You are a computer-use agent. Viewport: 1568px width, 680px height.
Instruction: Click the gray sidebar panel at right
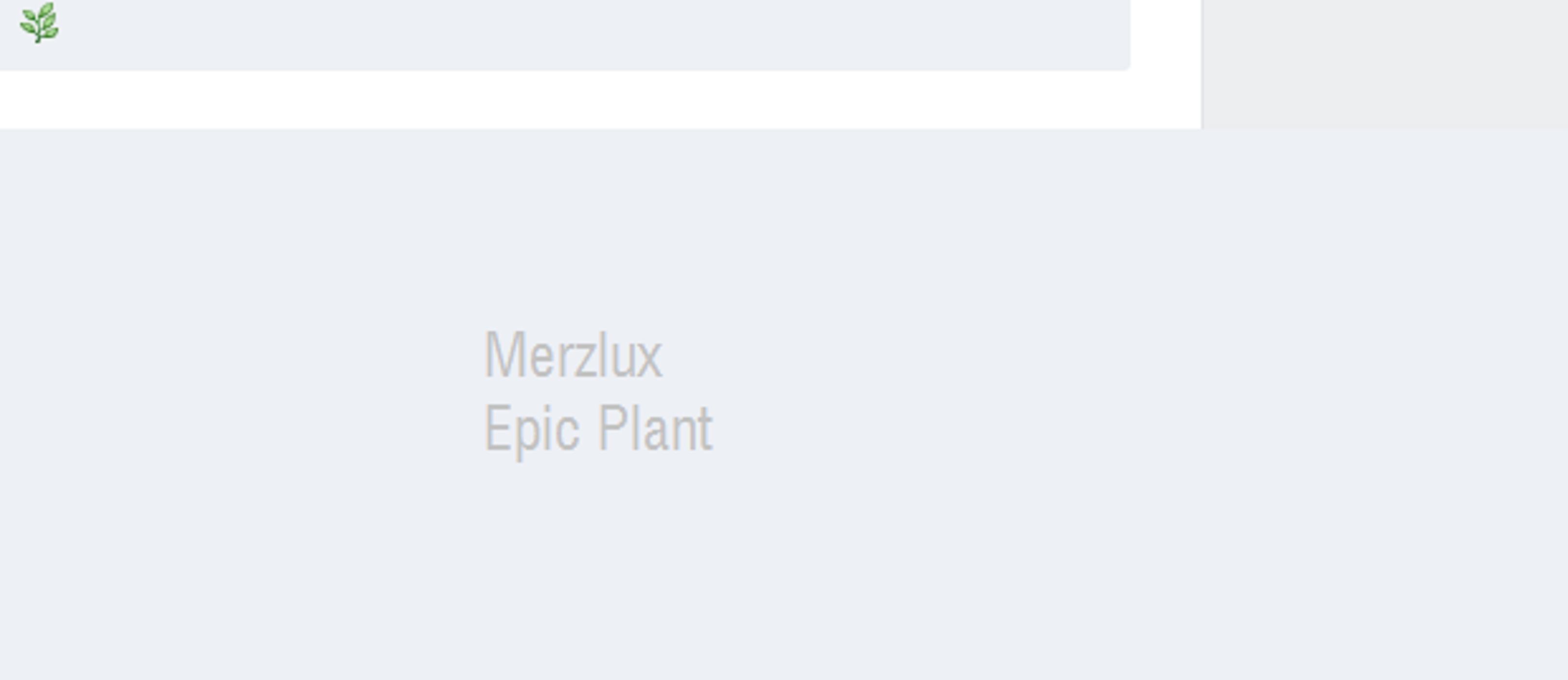coord(1385,64)
